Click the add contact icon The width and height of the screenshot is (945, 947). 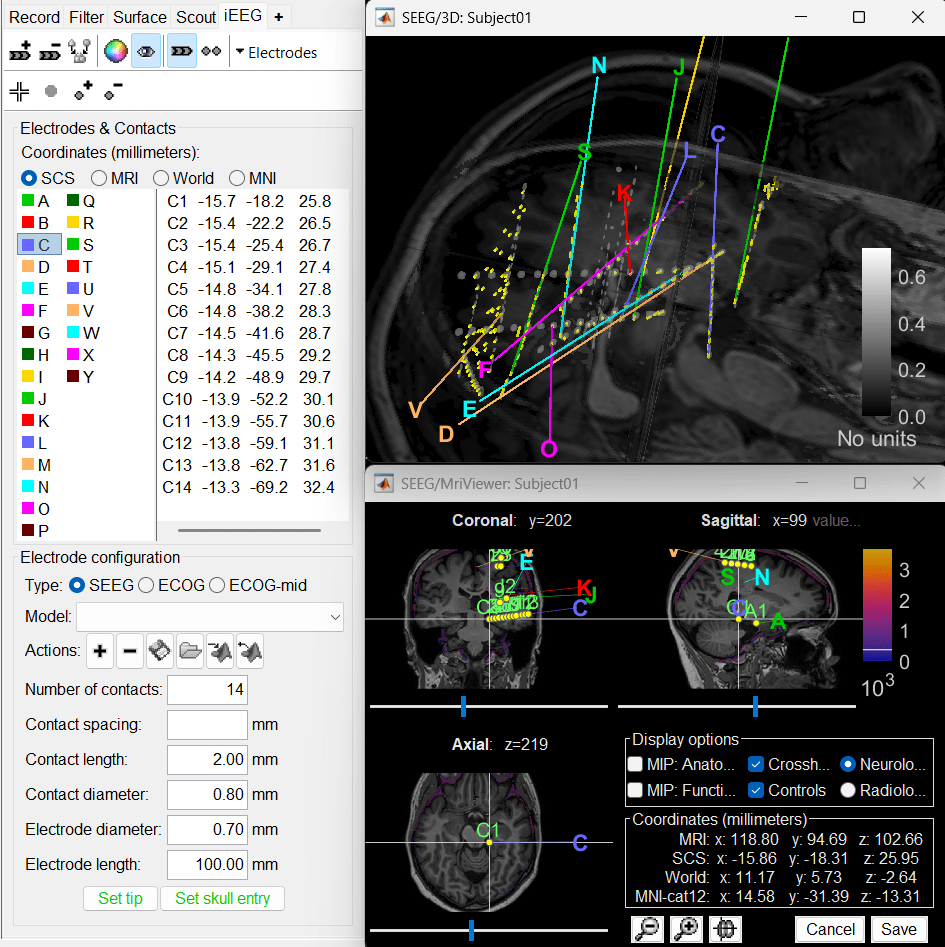point(83,91)
